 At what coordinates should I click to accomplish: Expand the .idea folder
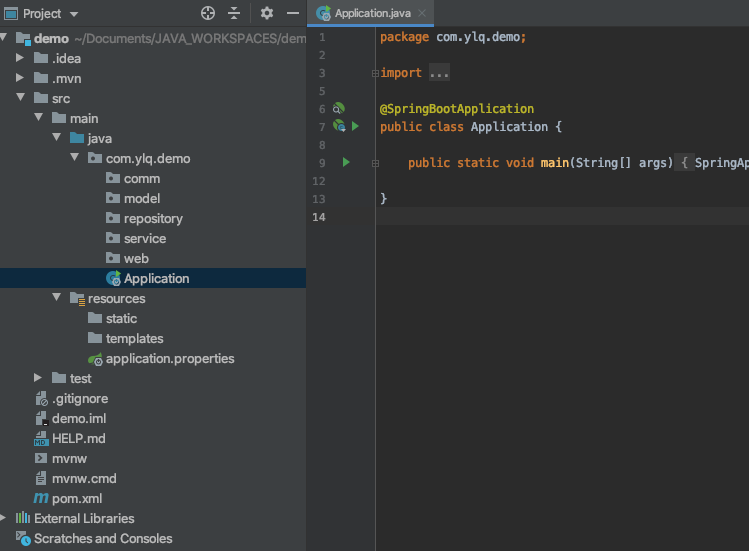pos(20,58)
